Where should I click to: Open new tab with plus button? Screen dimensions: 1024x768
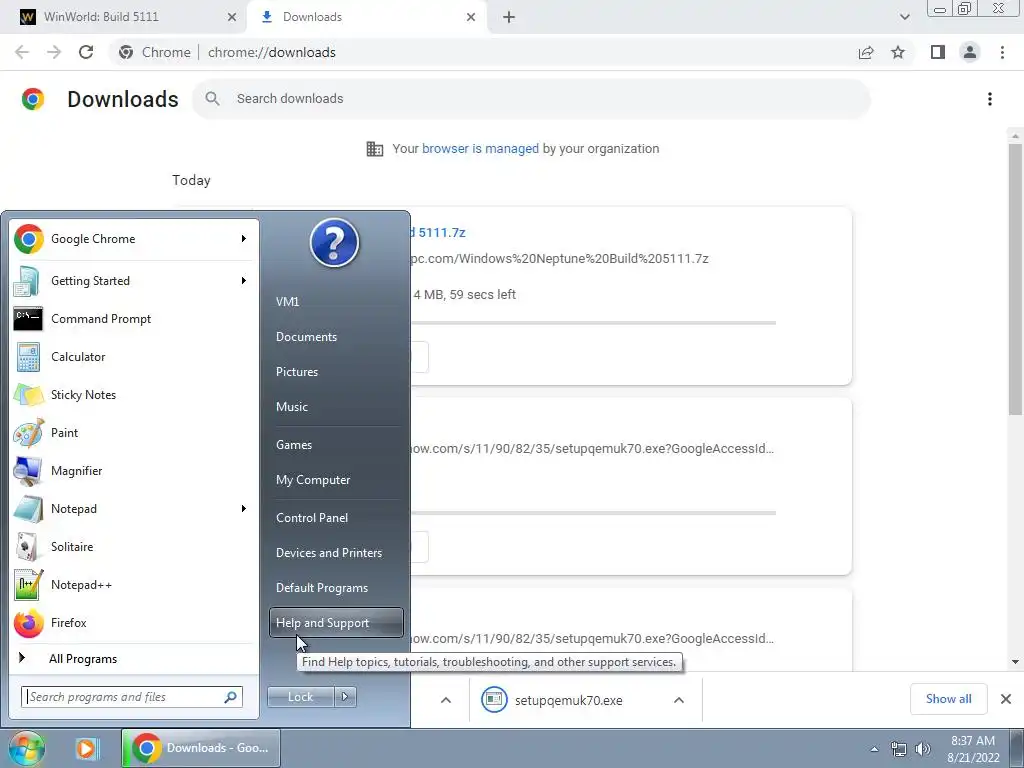[x=509, y=17]
